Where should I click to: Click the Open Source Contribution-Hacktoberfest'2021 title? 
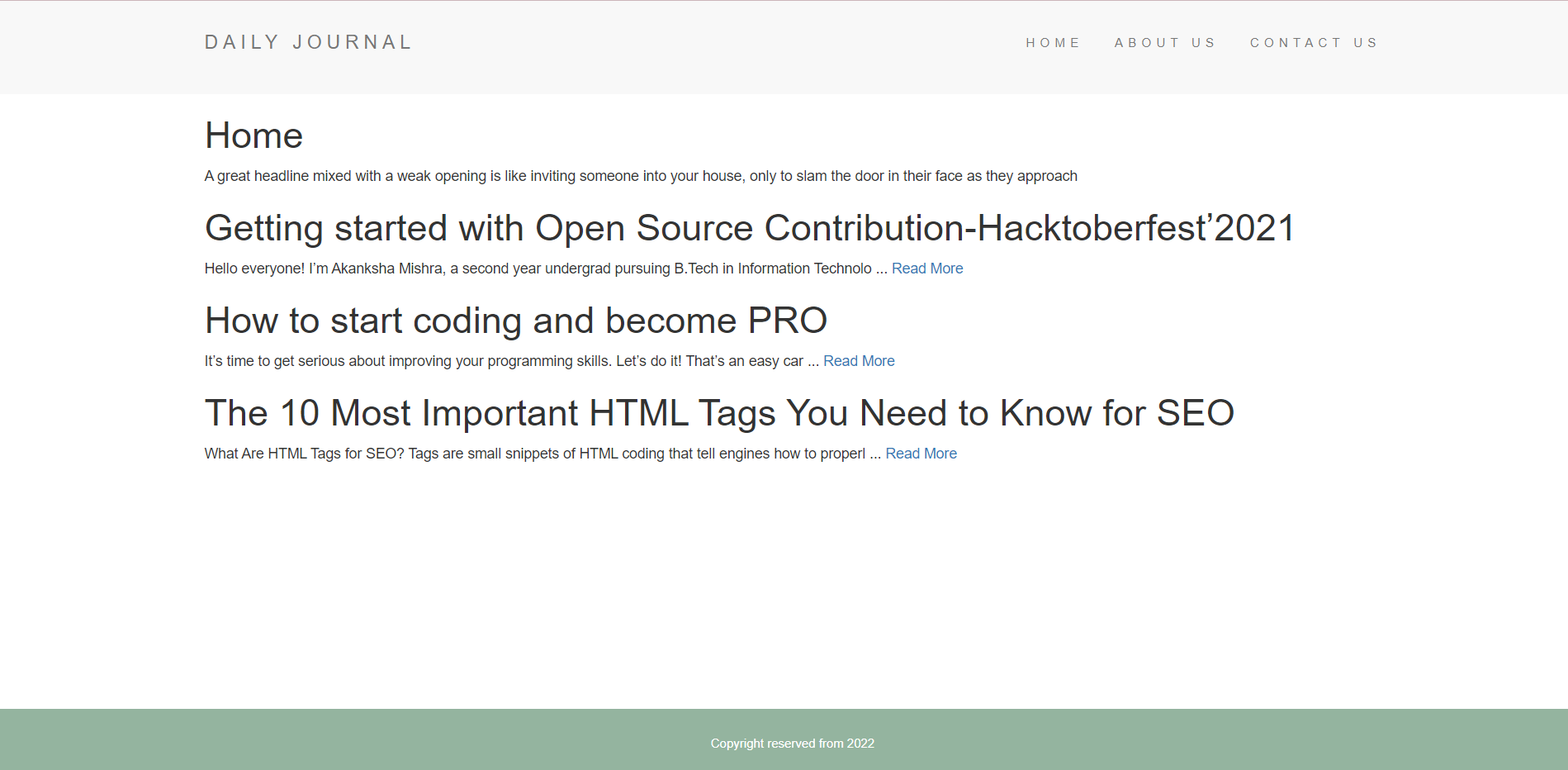click(x=750, y=228)
